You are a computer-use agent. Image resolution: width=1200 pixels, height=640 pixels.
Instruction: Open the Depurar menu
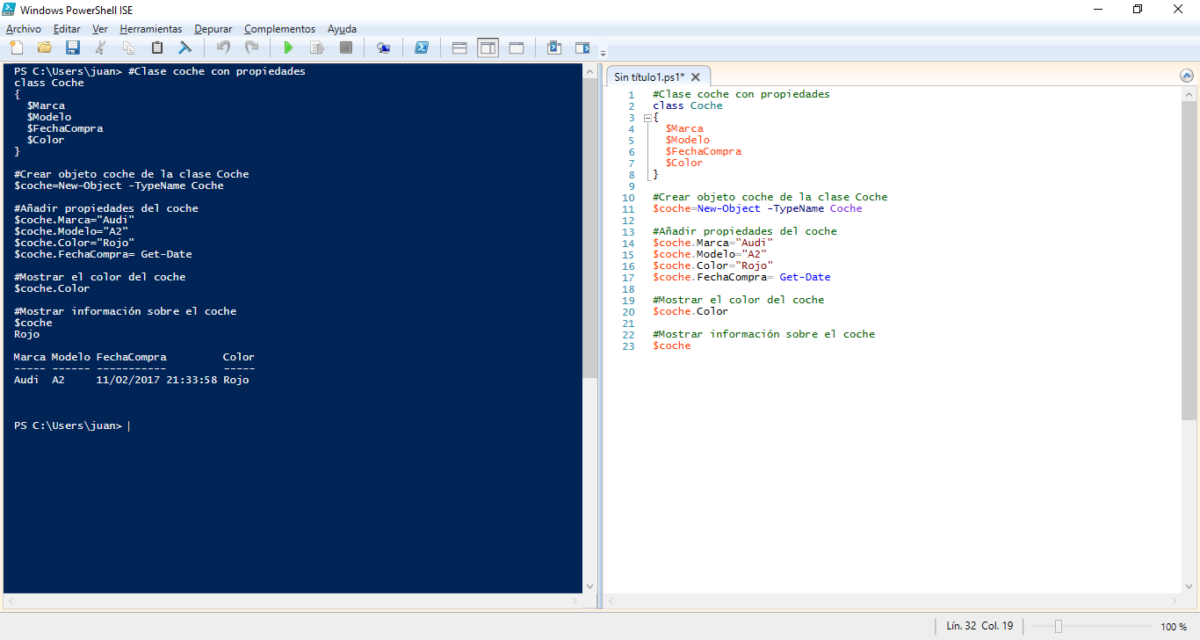click(213, 29)
